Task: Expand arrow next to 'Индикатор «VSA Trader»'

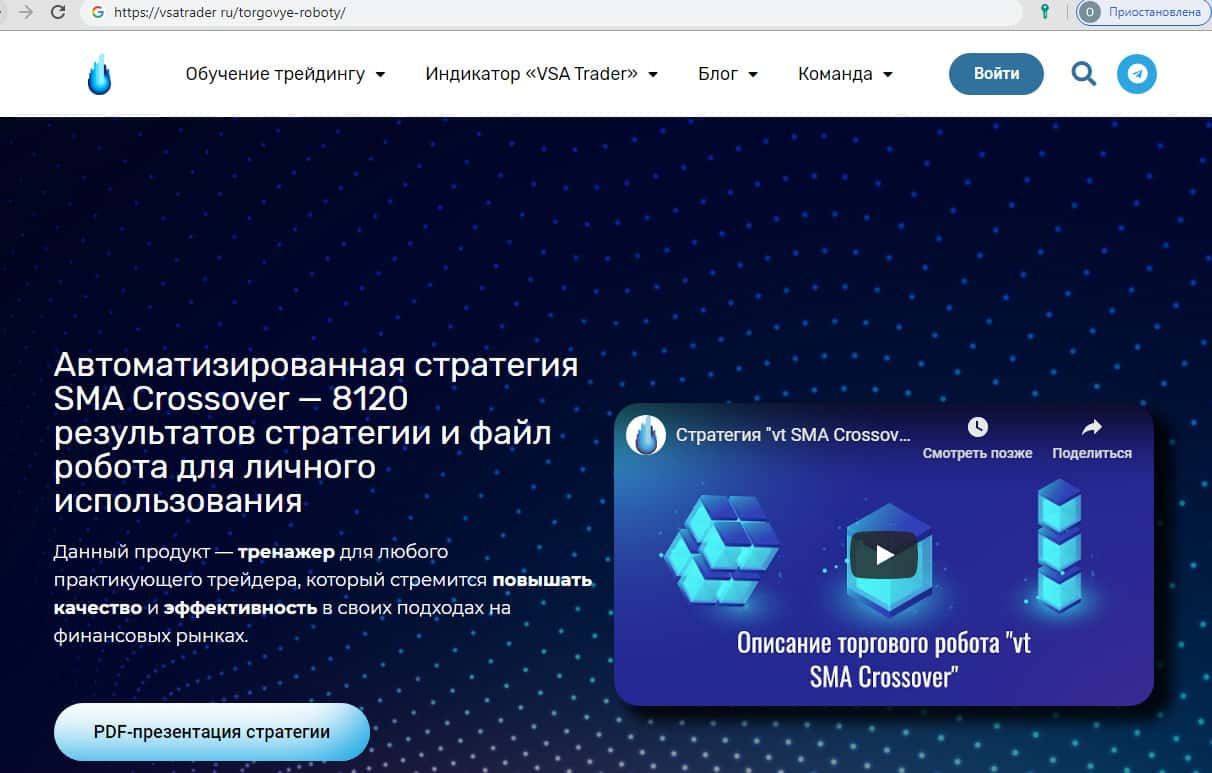Action: (652, 75)
